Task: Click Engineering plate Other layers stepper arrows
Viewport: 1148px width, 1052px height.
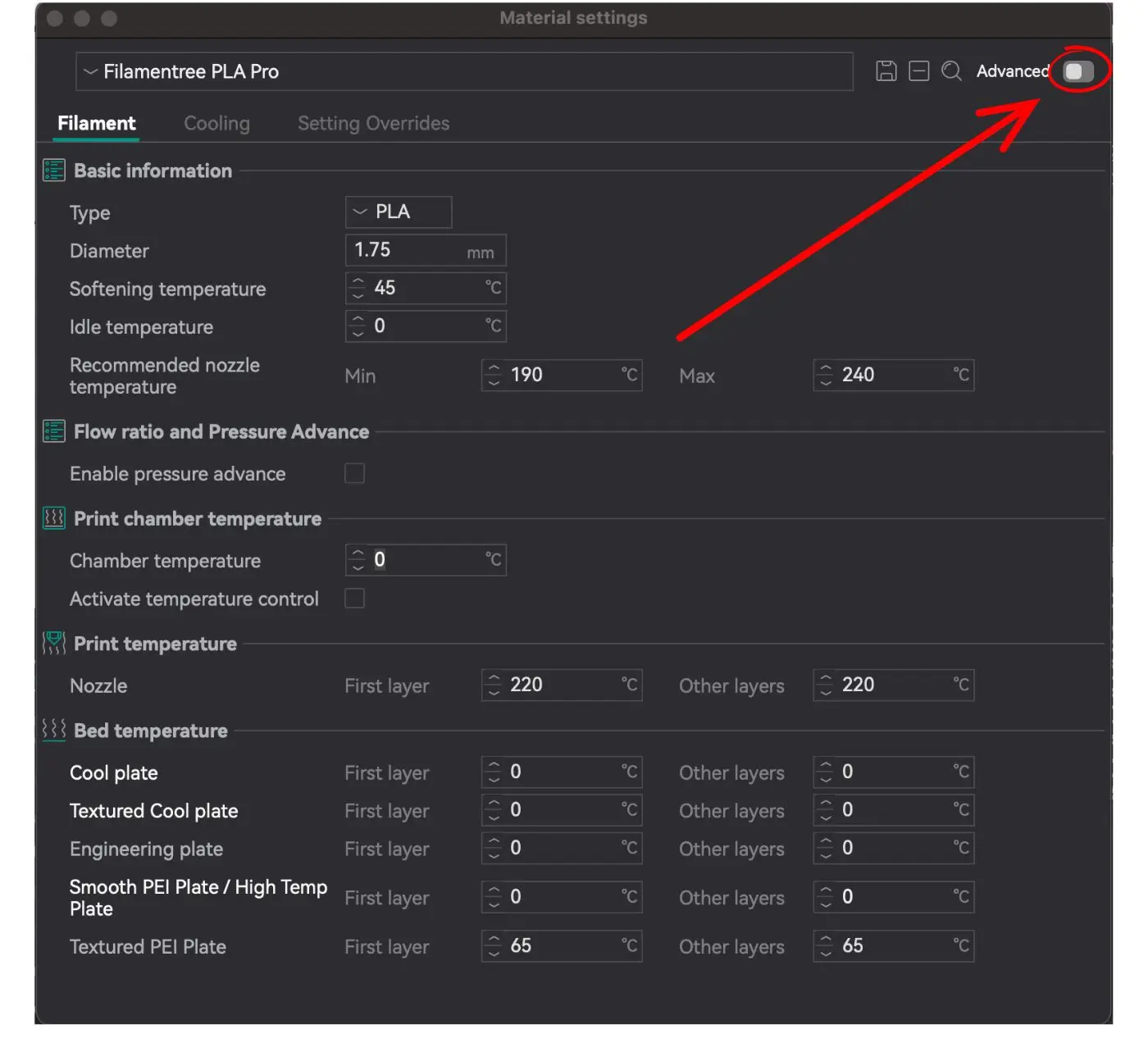Action: [x=826, y=848]
